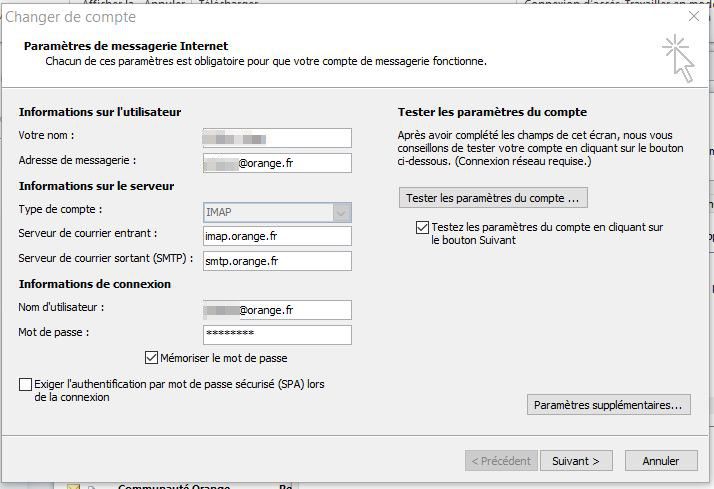The width and height of the screenshot is (714, 489).
Task: Open Paramètres supplémentaires settings
Action: pos(608,405)
